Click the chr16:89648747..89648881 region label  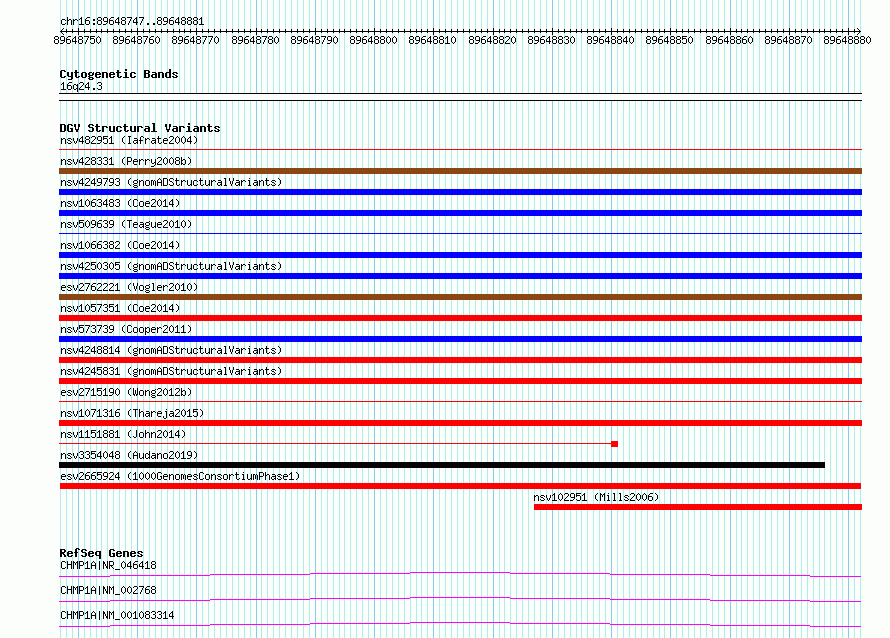(132, 21)
